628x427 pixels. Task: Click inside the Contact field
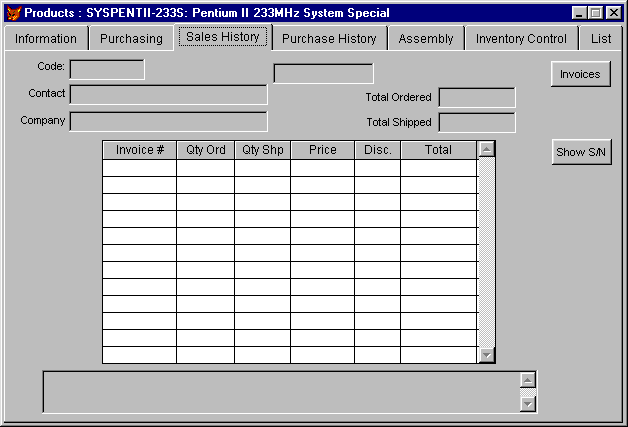coord(168,94)
